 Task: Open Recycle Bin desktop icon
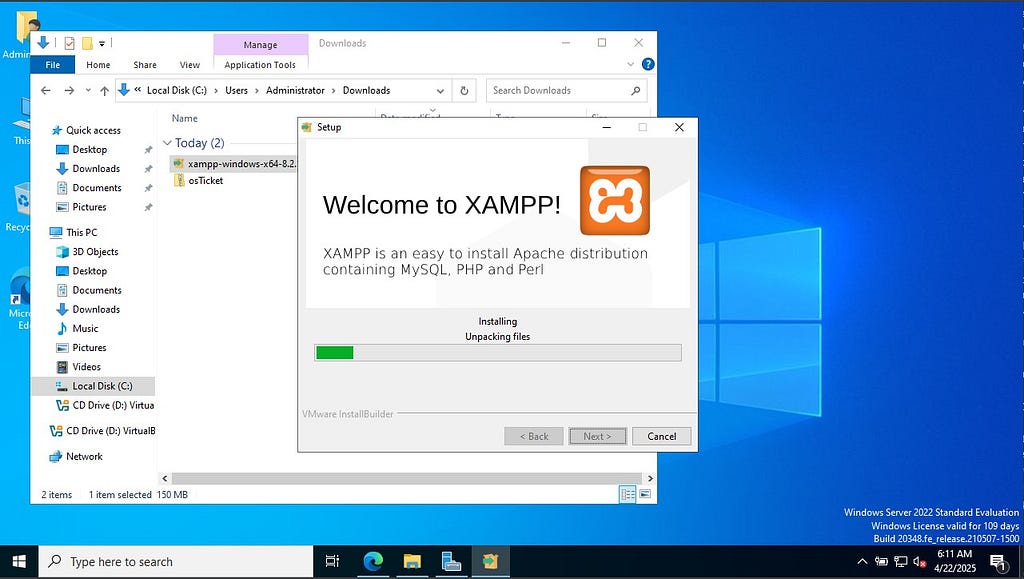(20, 208)
